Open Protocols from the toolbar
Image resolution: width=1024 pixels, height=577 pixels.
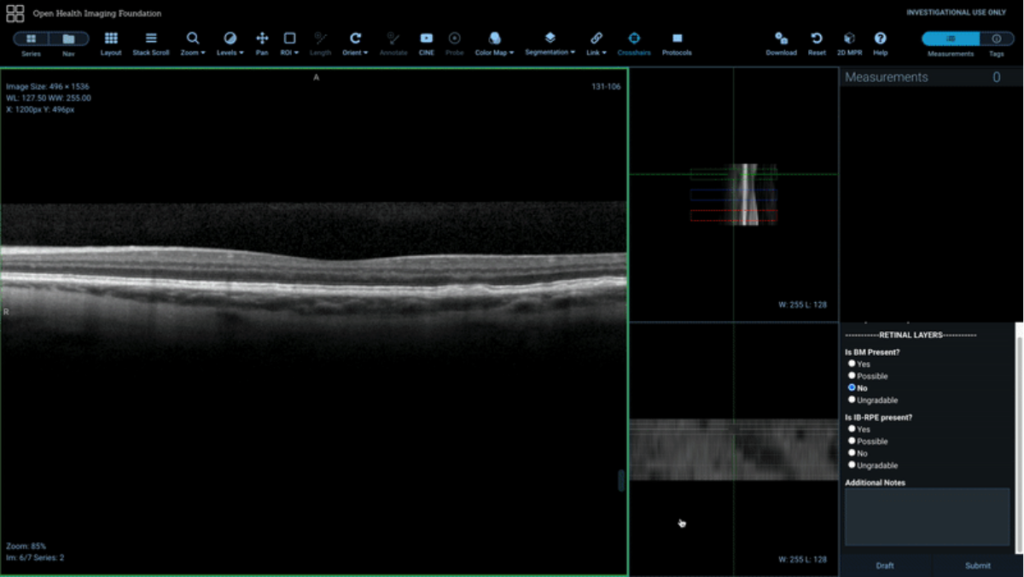pyautogui.click(x=677, y=40)
